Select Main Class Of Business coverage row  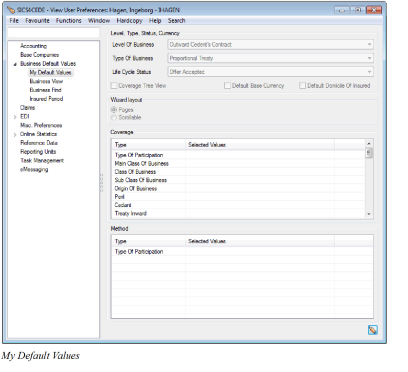238,163
